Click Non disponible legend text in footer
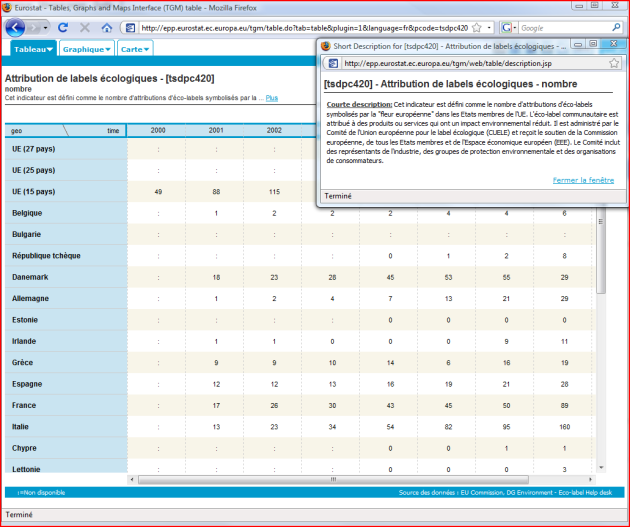Viewport: 630px width, 527px height. click(x=41, y=492)
